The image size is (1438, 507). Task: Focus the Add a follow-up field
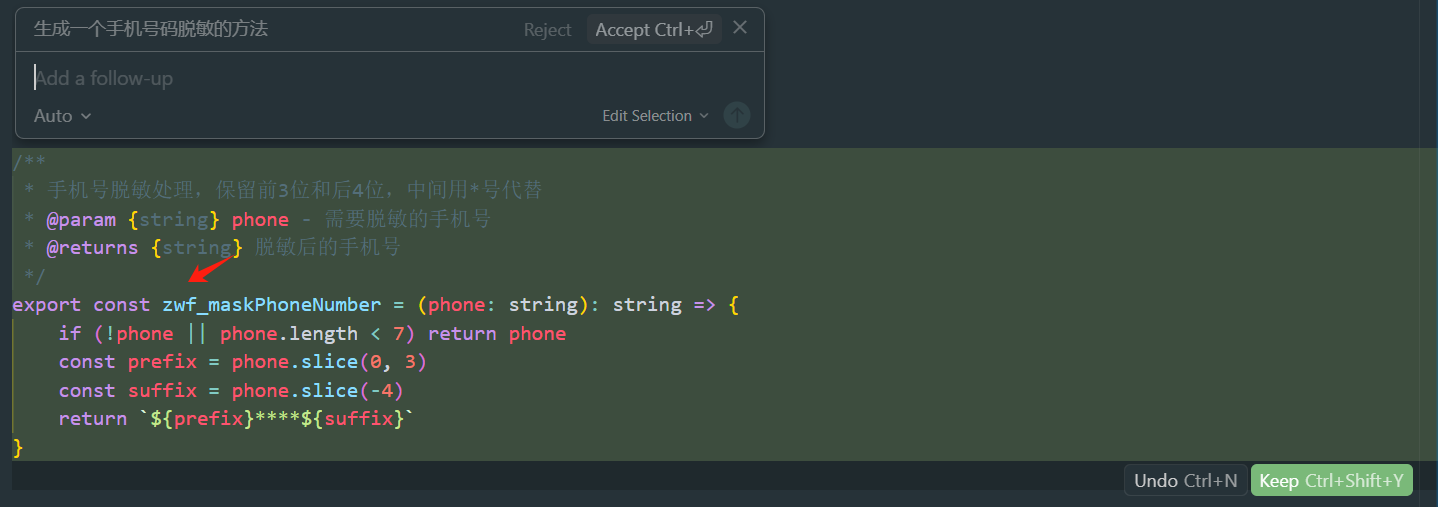380,78
